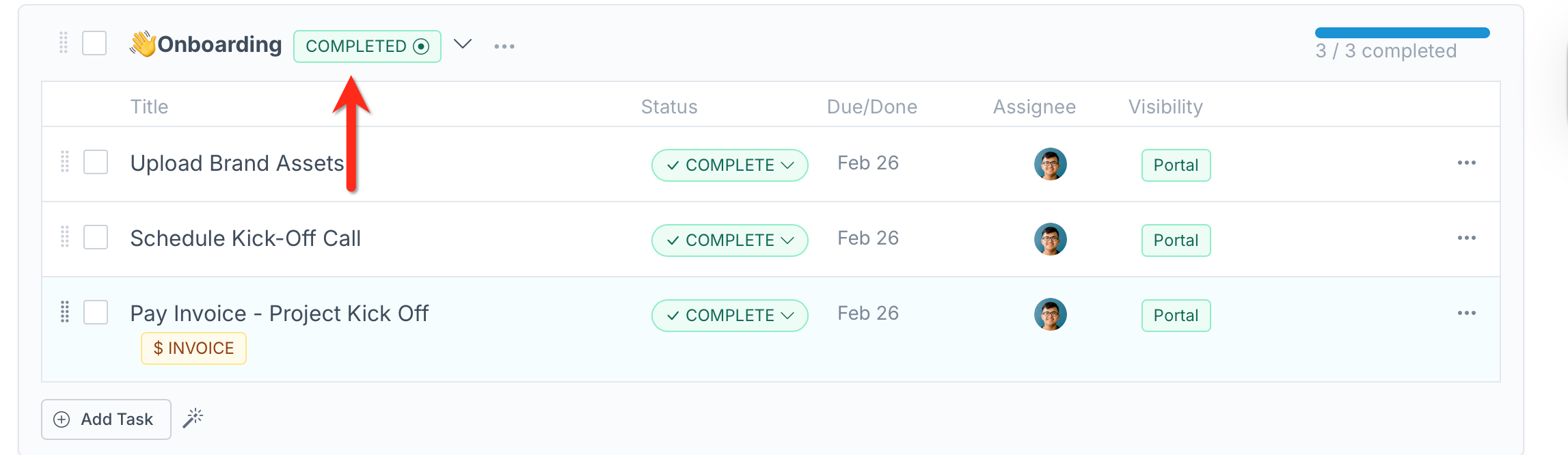Screen dimensions: 1568x455
Task: Click the blue completion progress bar
Action: 1402,33
